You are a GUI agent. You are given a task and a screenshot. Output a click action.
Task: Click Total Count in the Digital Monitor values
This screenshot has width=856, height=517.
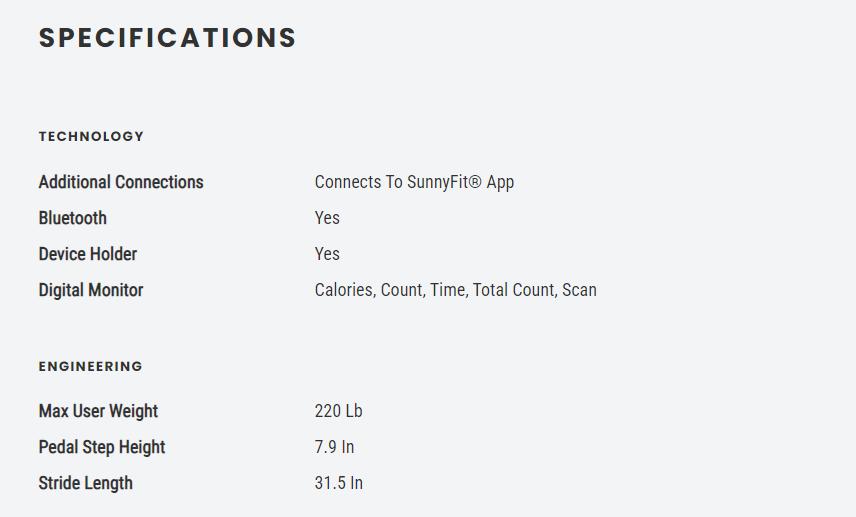[513, 290]
